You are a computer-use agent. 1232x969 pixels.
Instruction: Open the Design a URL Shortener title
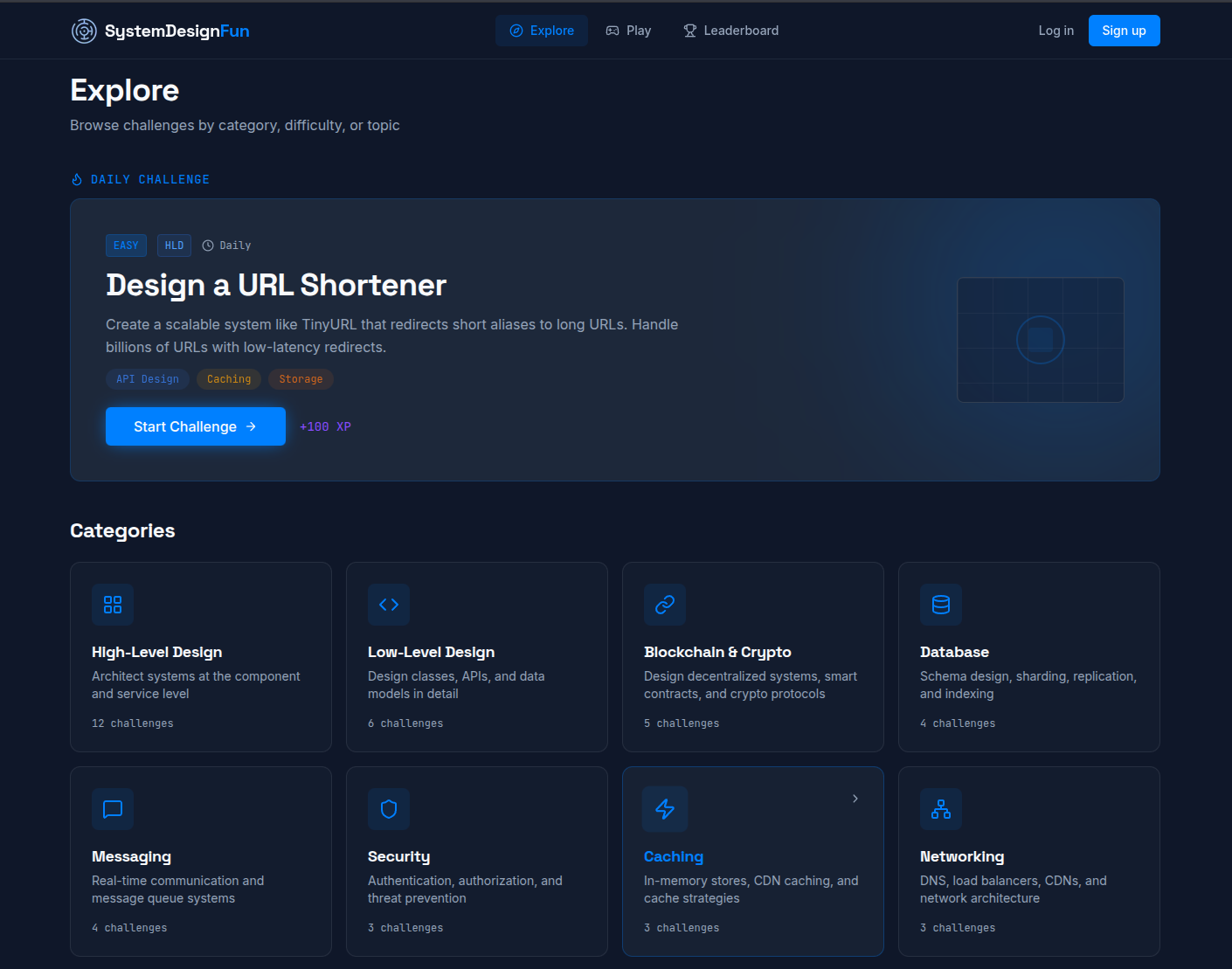(276, 285)
